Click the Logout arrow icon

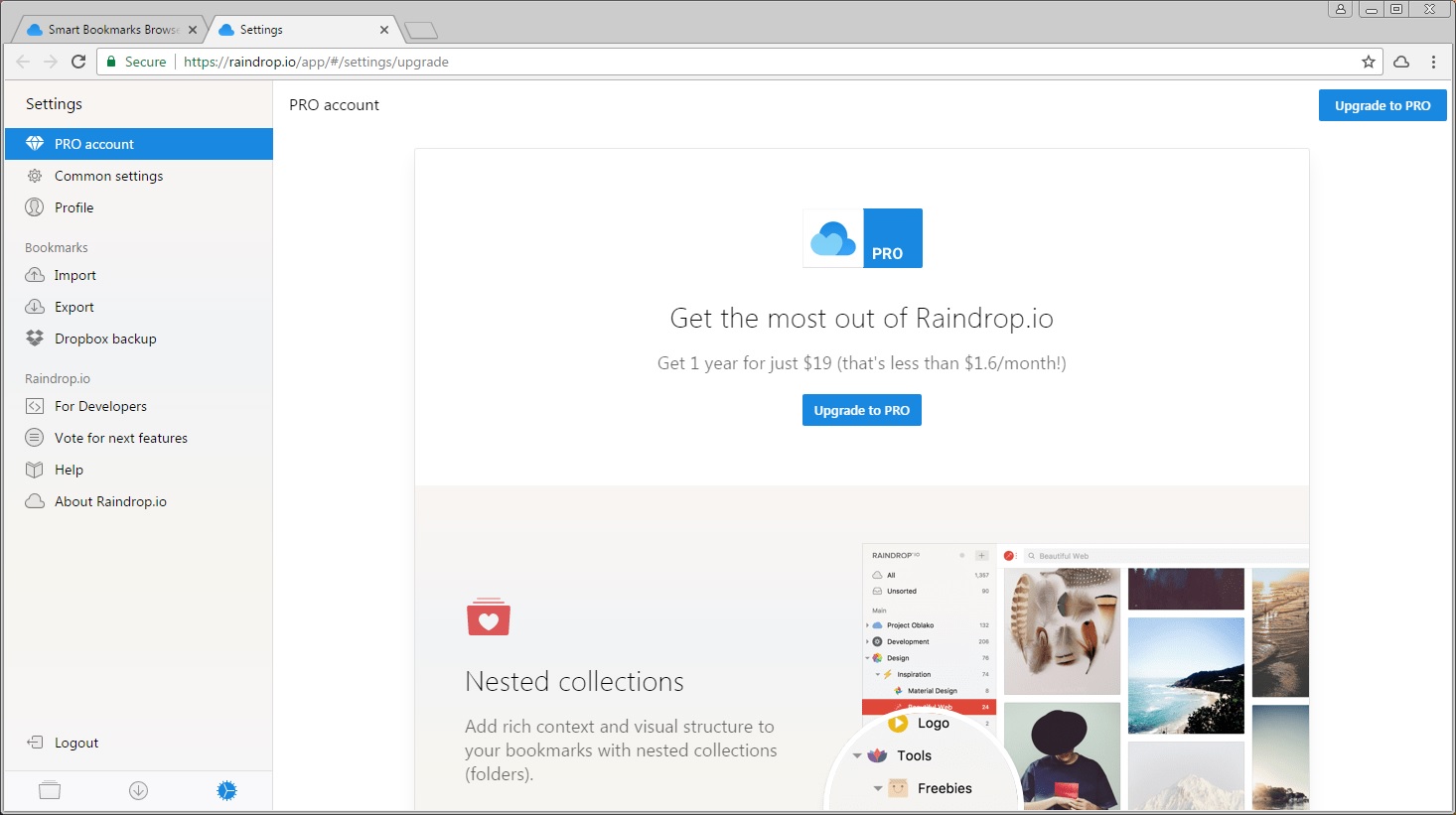click(x=35, y=743)
